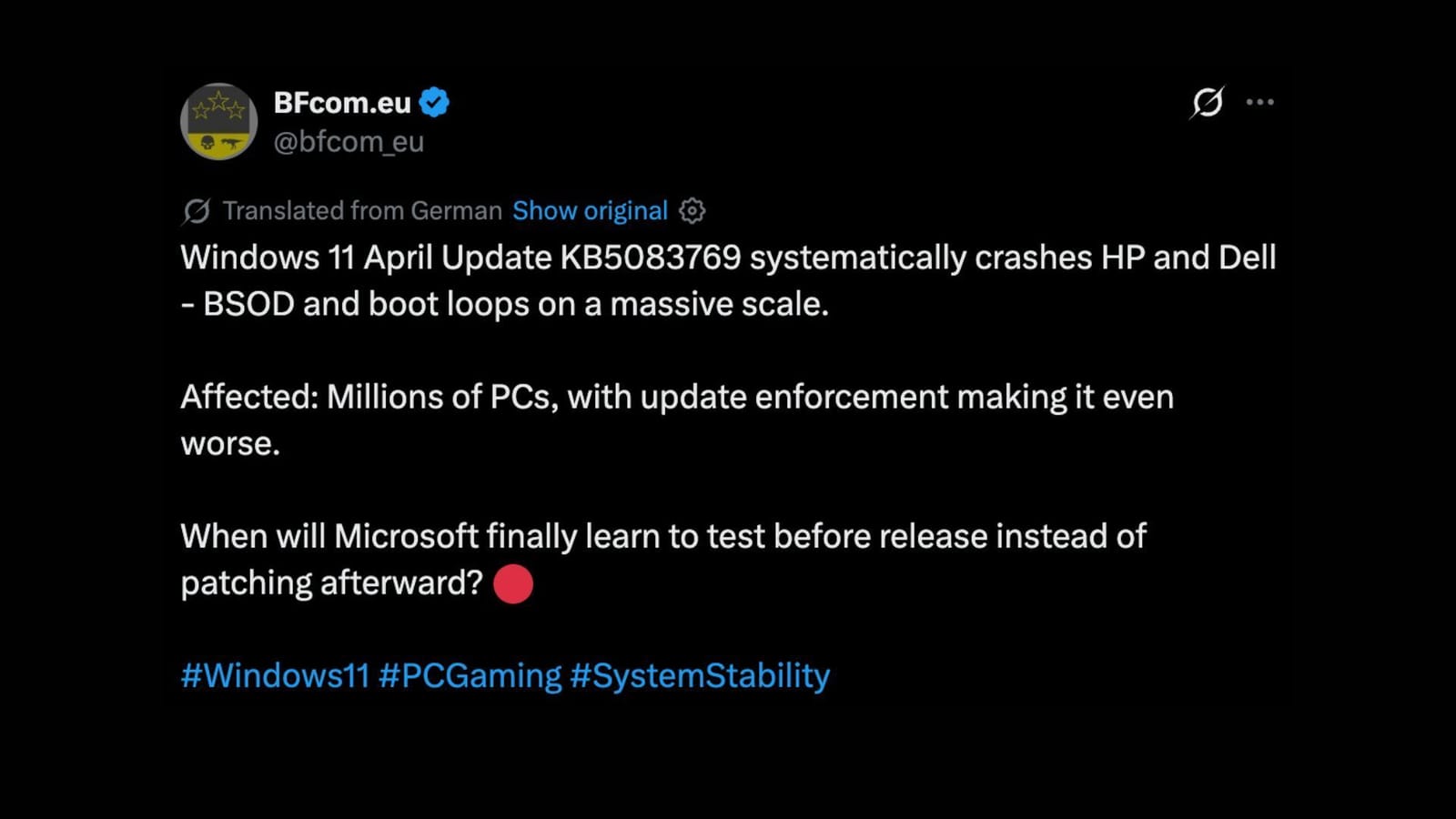Open the #SystemStability hashtag
This screenshot has width=1456, height=819.
[700, 676]
